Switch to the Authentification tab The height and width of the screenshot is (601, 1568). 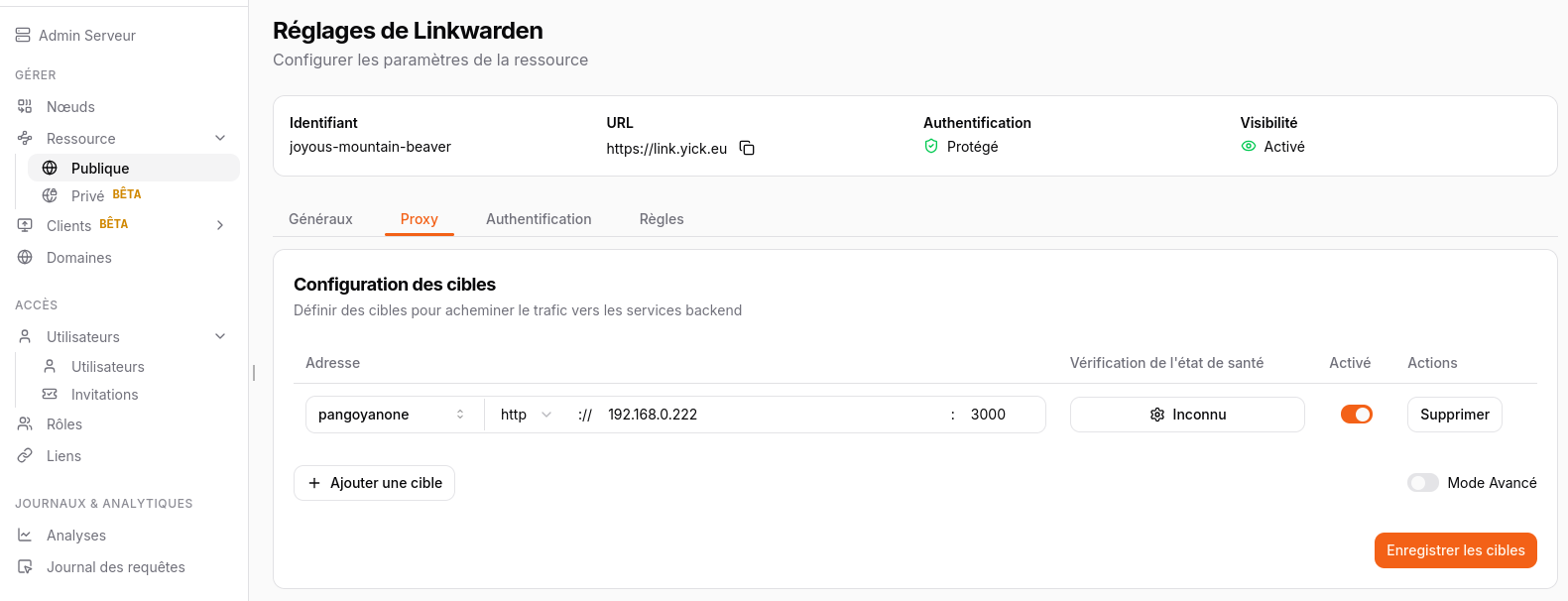click(x=539, y=219)
